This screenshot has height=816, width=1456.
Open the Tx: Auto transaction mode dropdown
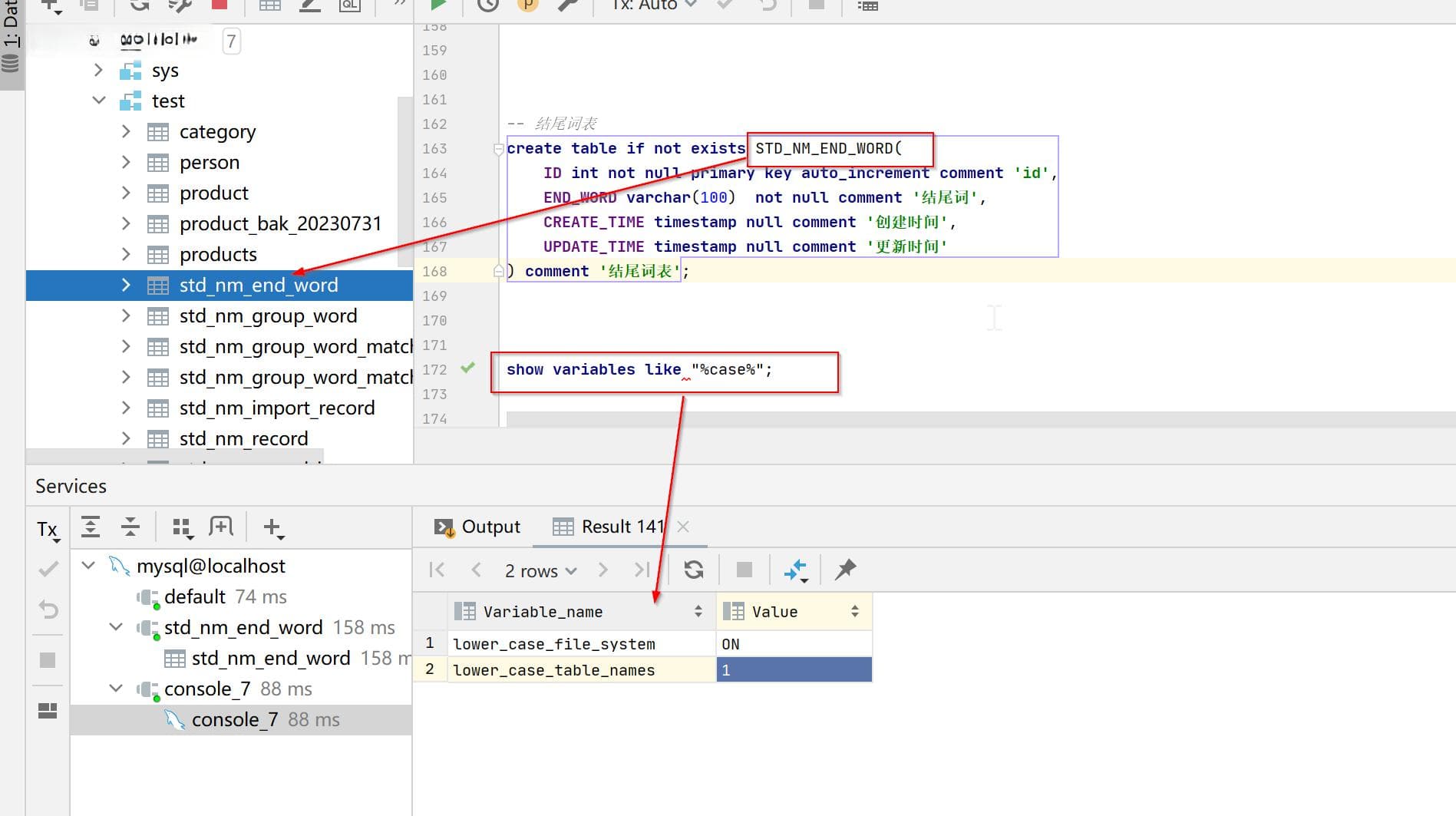[x=654, y=5]
